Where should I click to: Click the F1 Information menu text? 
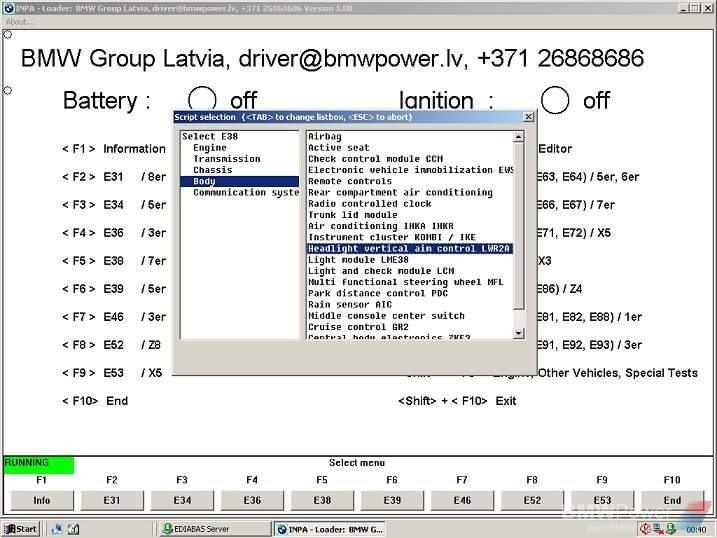coord(114,149)
